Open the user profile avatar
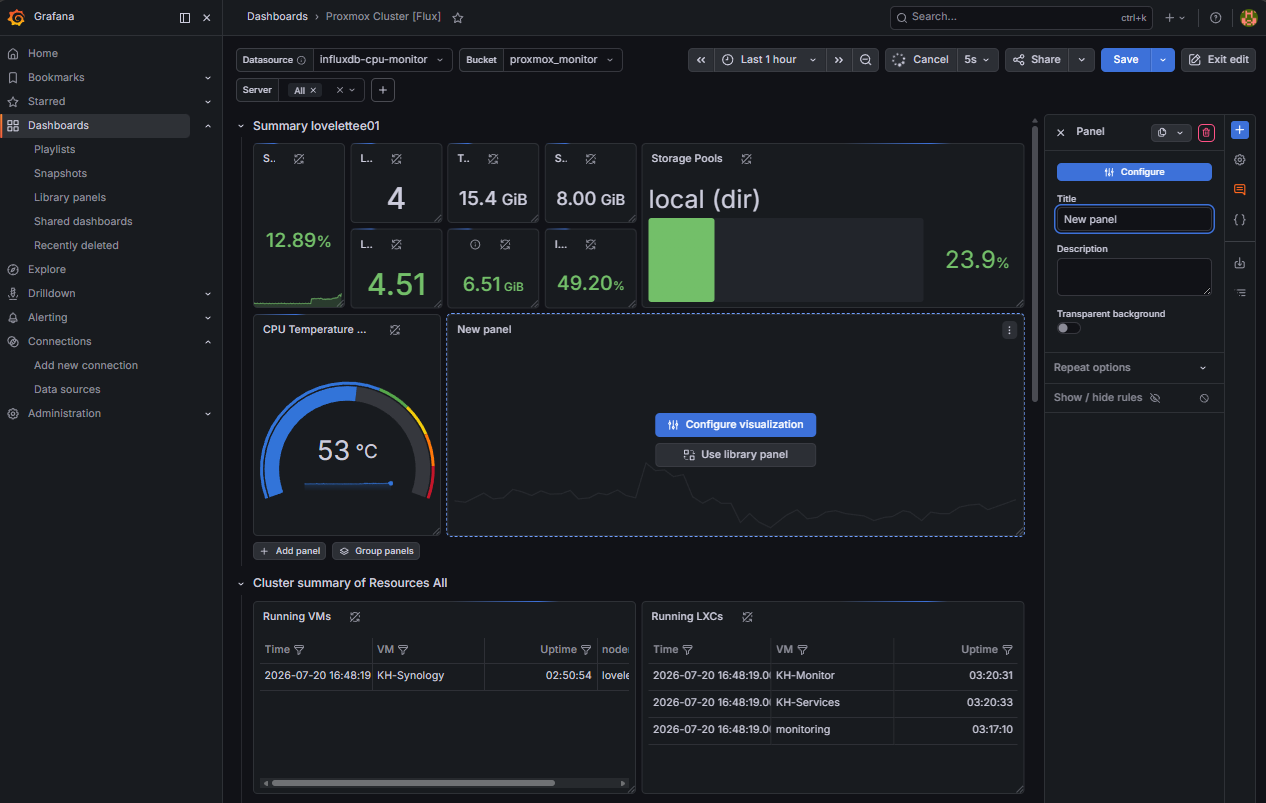 coord(1249,18)
